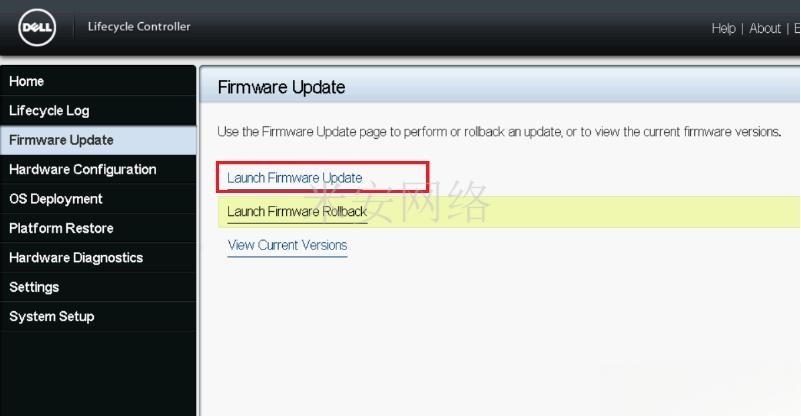Open the Help link in the header
Image resolution: width=801 pixels, height=416 pixels.
click(x=723, y=29)
